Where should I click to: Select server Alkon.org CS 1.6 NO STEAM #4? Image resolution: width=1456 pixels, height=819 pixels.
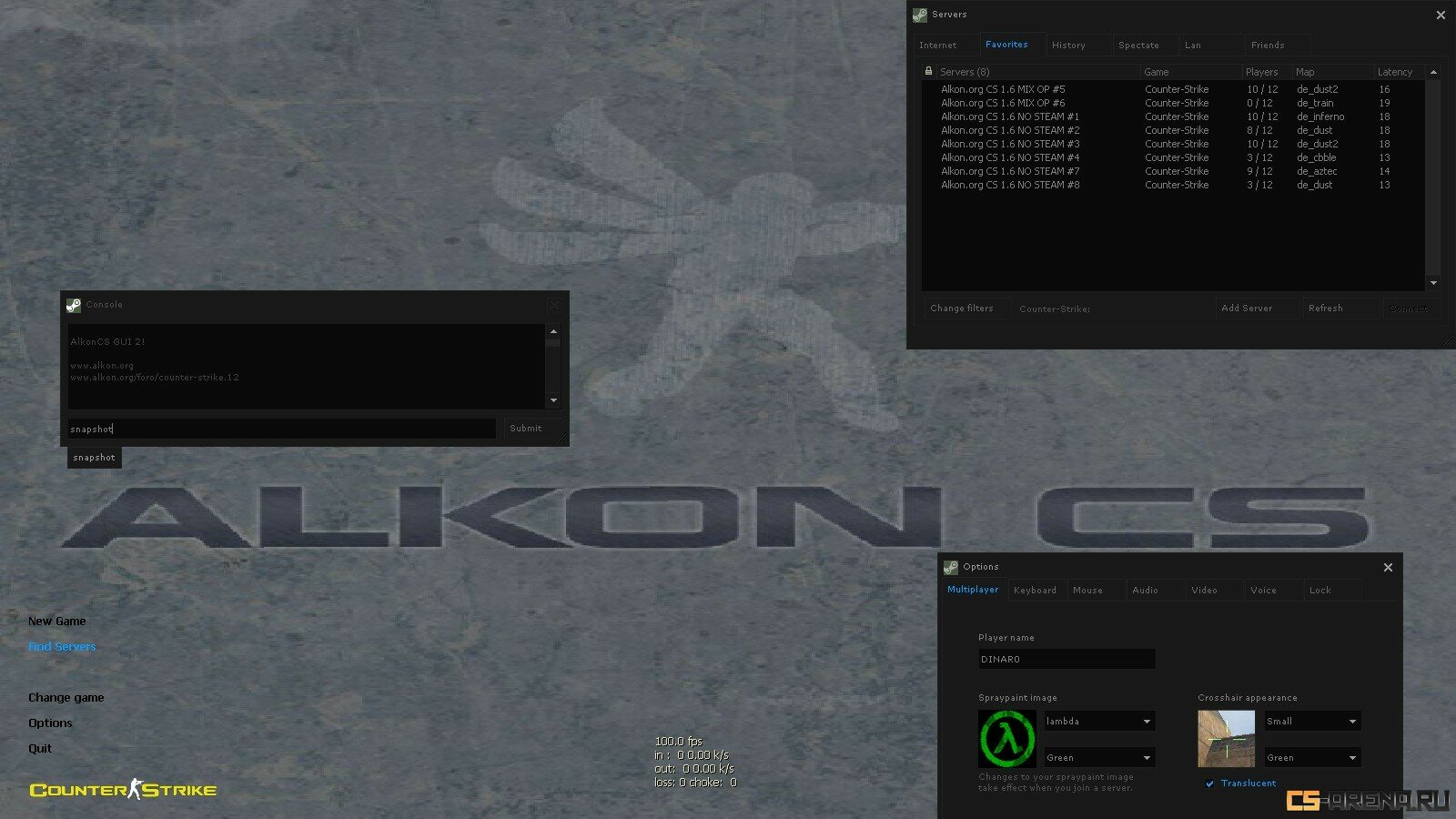coord(1010,157)
